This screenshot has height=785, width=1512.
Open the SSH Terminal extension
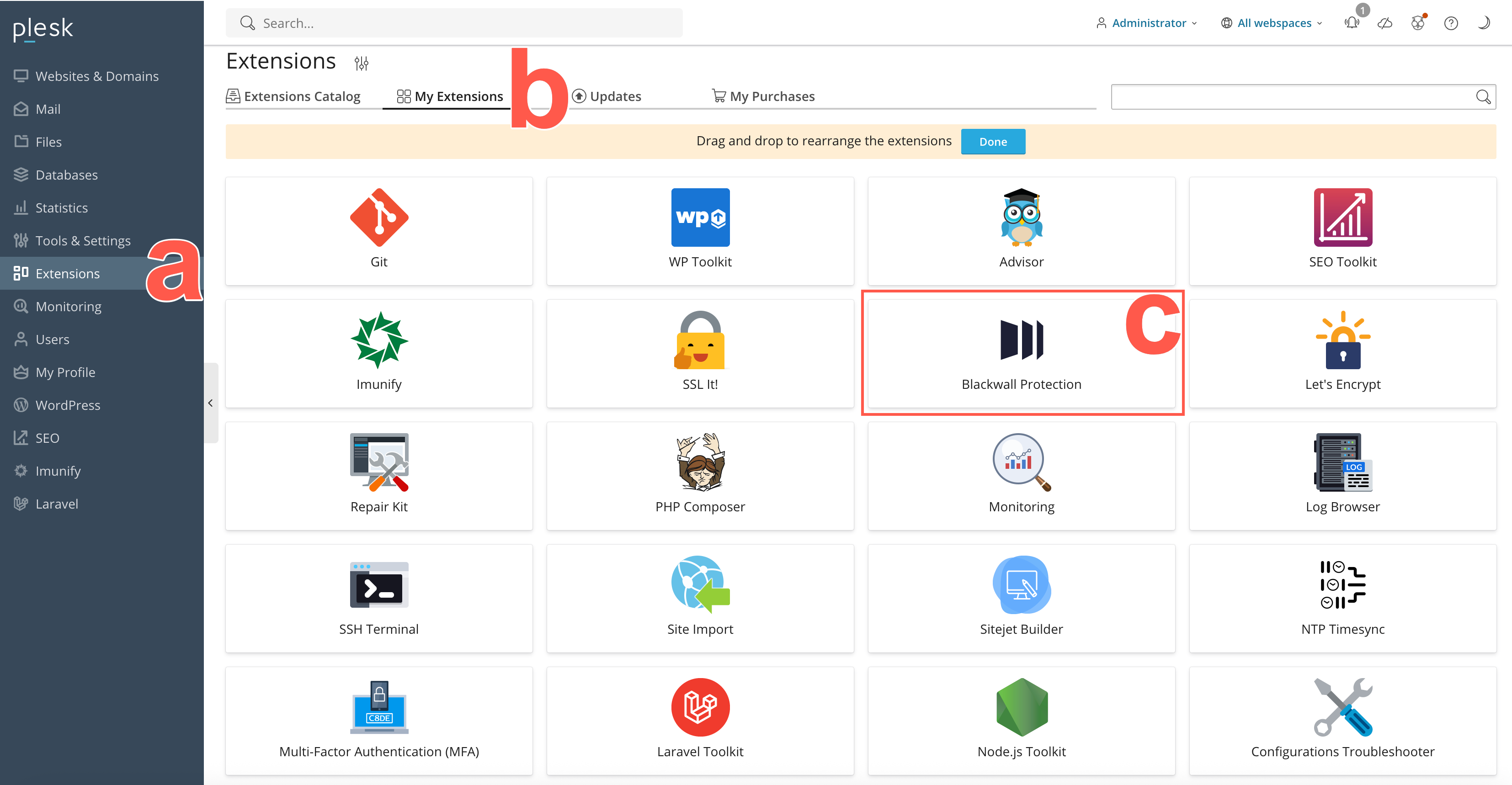click(x=378, y=585)
